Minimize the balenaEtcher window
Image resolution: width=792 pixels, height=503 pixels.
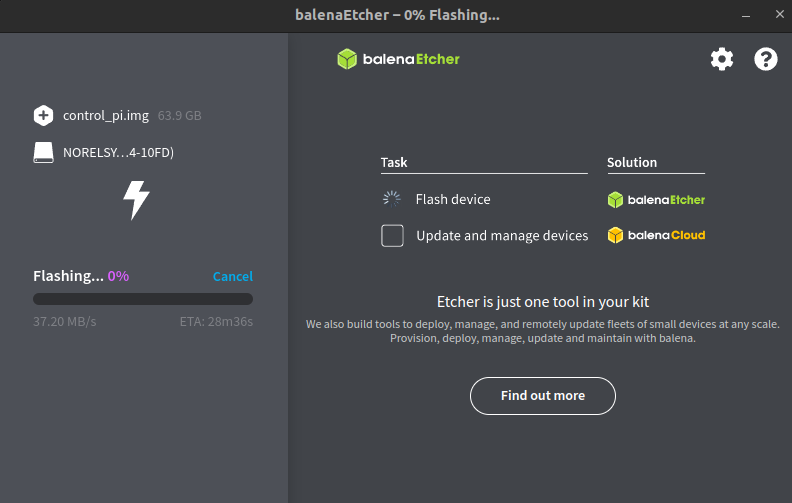coord(745,16)
